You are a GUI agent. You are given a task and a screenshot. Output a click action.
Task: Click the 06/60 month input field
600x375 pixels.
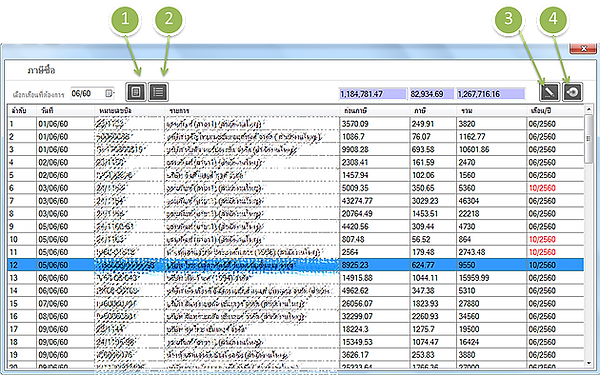point(92,93)
